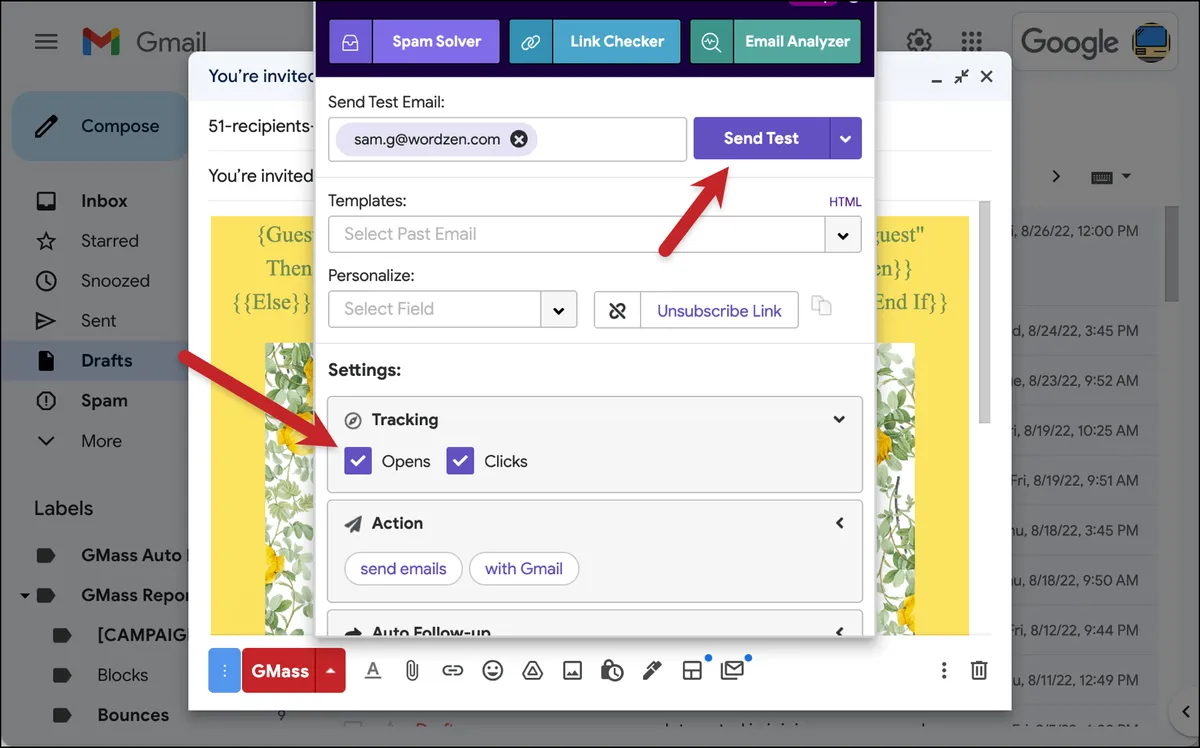
Task: Click multi-send envelope icon in toolbar
Action: pos(732,670)
